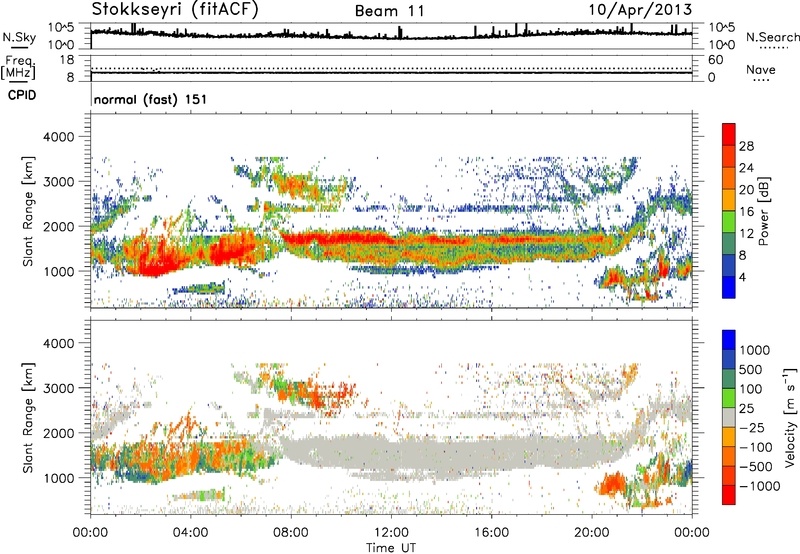
Task: Click the '12:00' time axis tick label
Action: (391, 532)
